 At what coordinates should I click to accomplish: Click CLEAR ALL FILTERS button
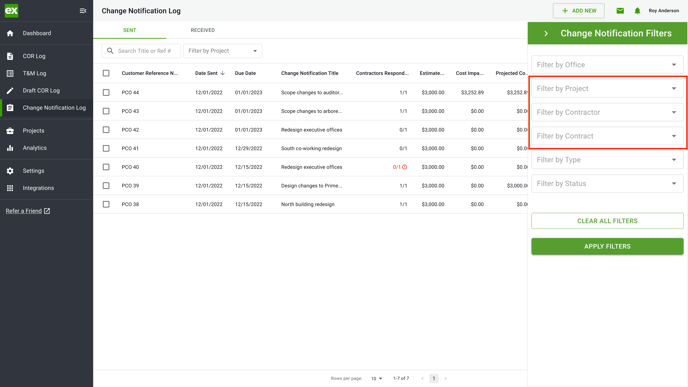[607, 221]
